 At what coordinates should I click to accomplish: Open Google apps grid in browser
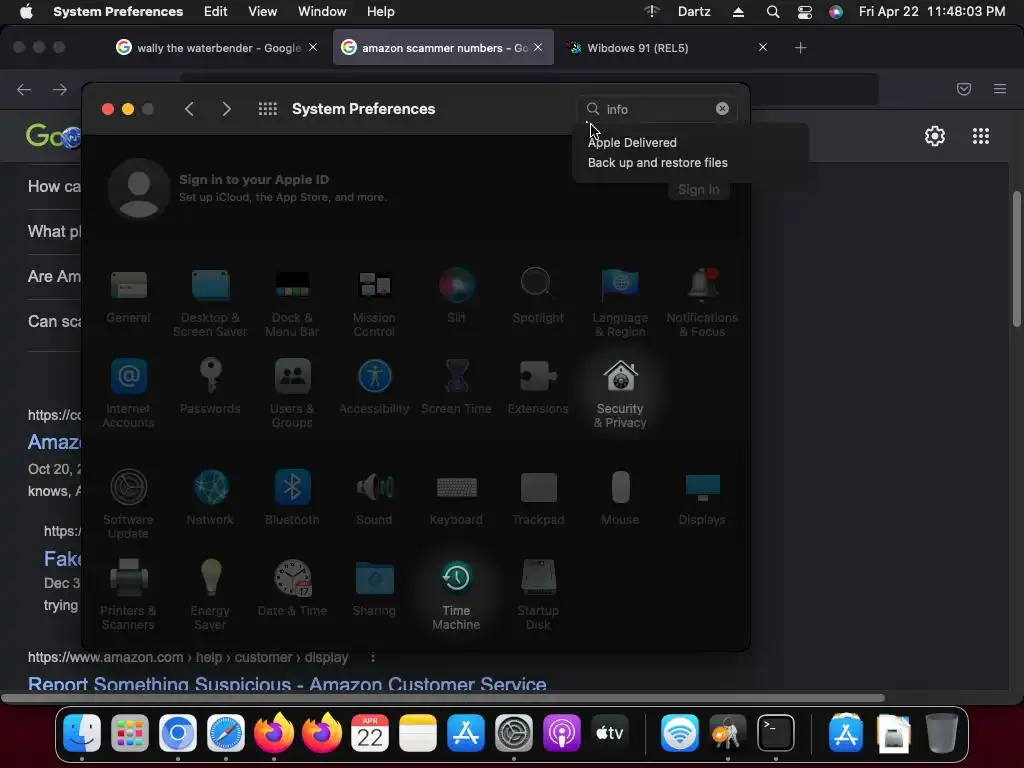coord(980,136)
